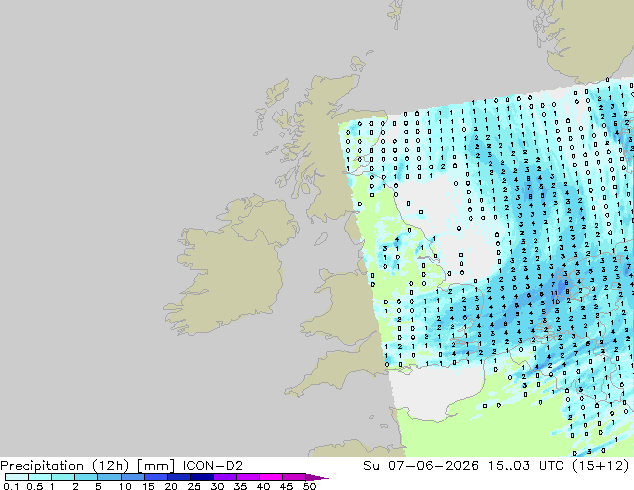Click the 0.1–0.5 mm legend color swatch

(x=17, y=477)
